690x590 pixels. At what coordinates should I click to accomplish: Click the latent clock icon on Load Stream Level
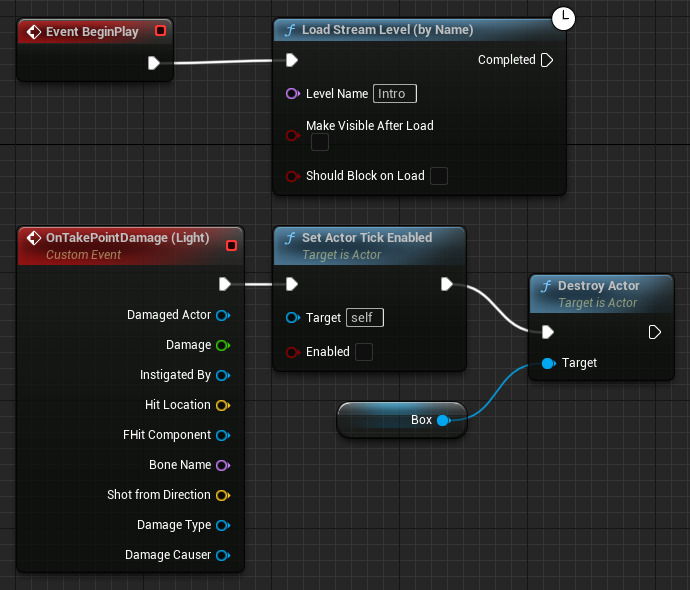(563, 18)
